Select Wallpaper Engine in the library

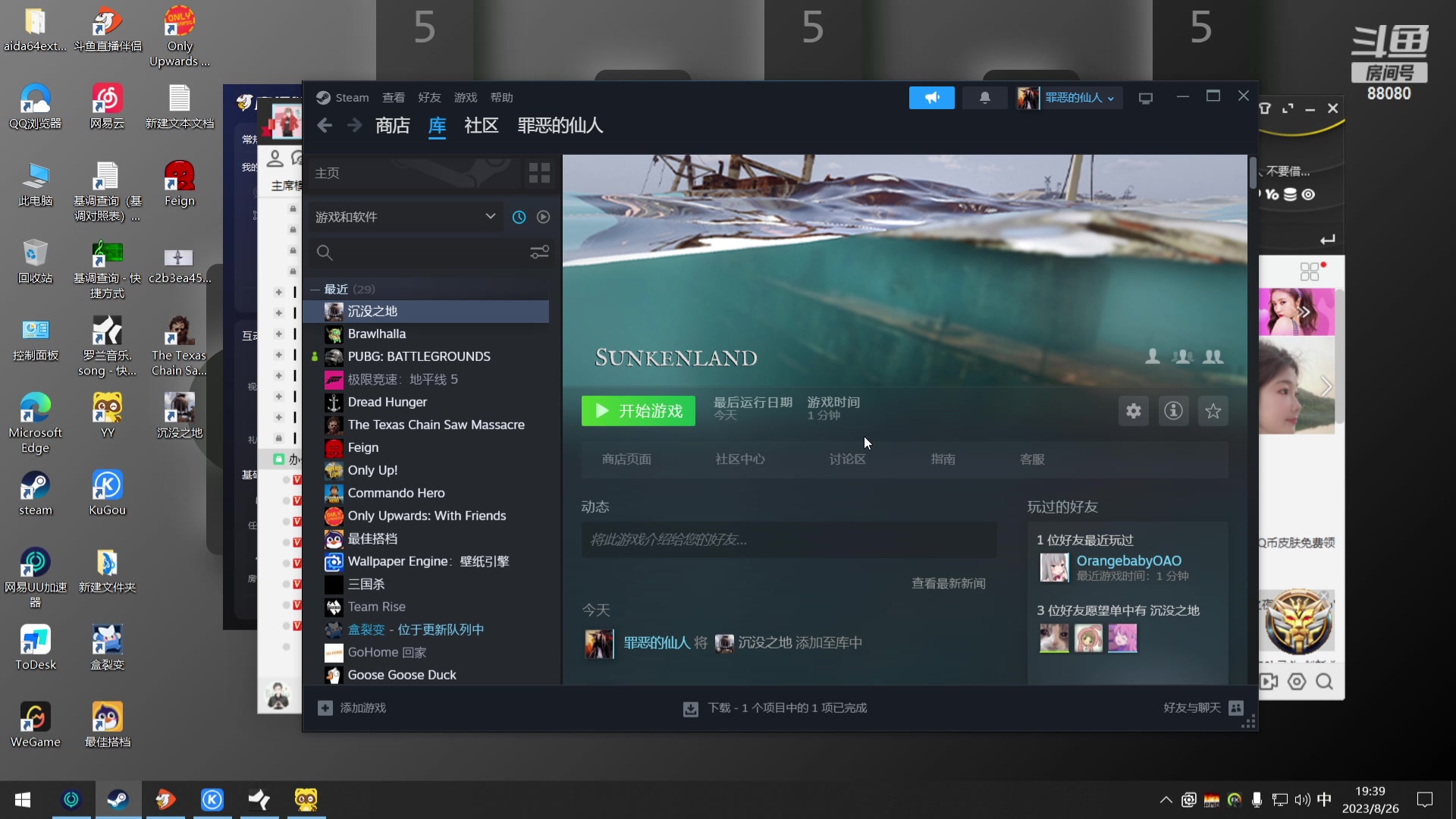(x=425, y=562)
